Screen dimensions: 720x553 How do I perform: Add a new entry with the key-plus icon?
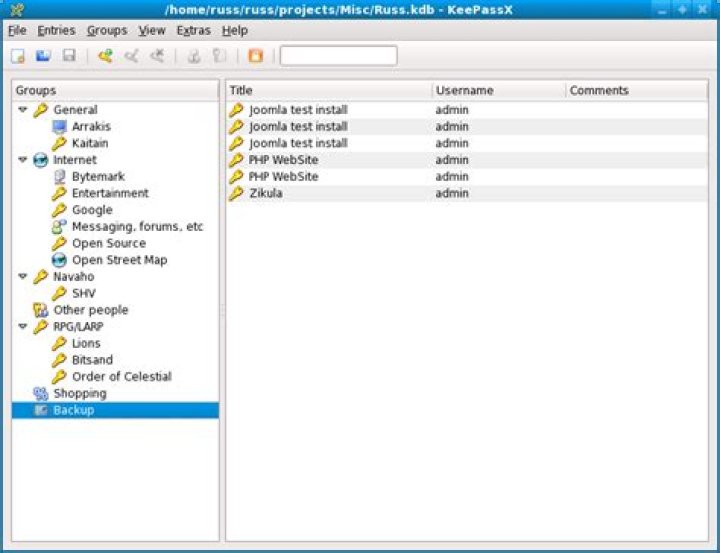click(x=105, y=56)
